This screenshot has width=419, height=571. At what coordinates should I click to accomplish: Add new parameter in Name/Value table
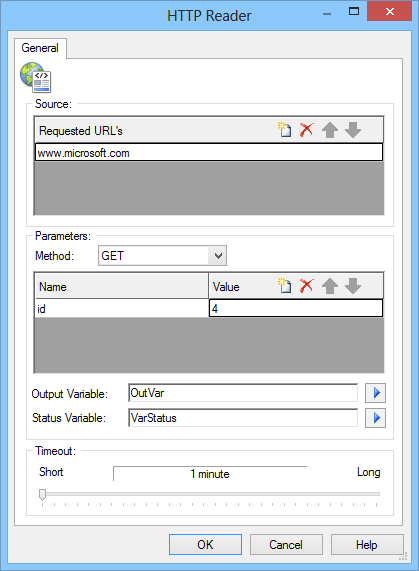point(284,286)
